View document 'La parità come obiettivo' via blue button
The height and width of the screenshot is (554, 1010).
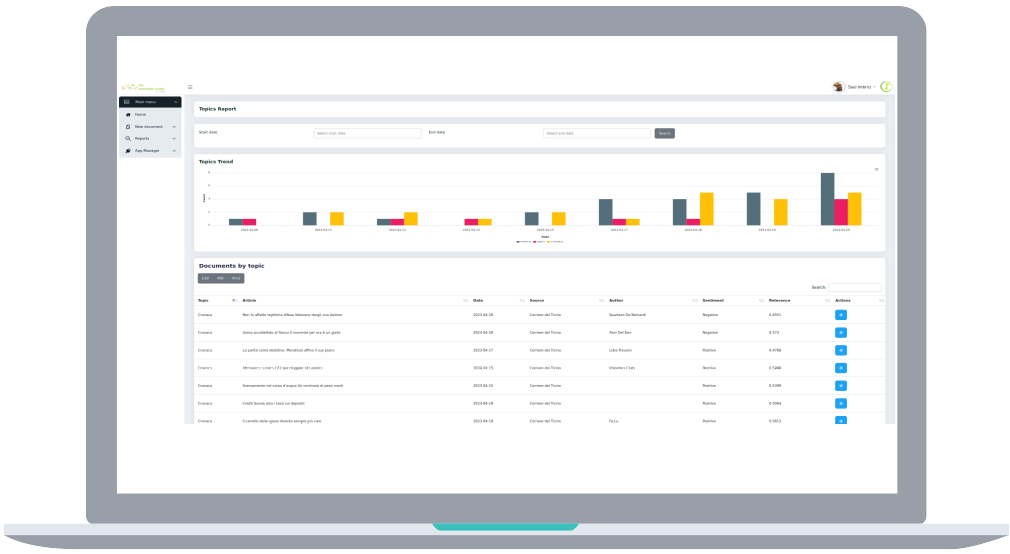[x=841, y=350]
